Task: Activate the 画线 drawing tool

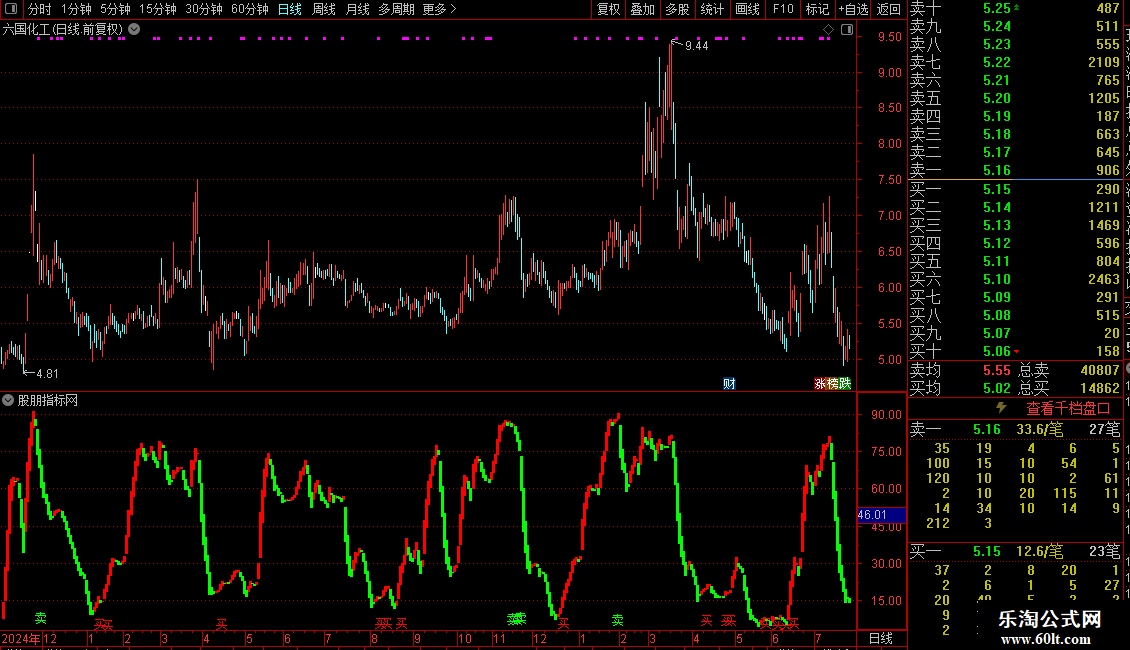Action: click(x=747, y=9)
